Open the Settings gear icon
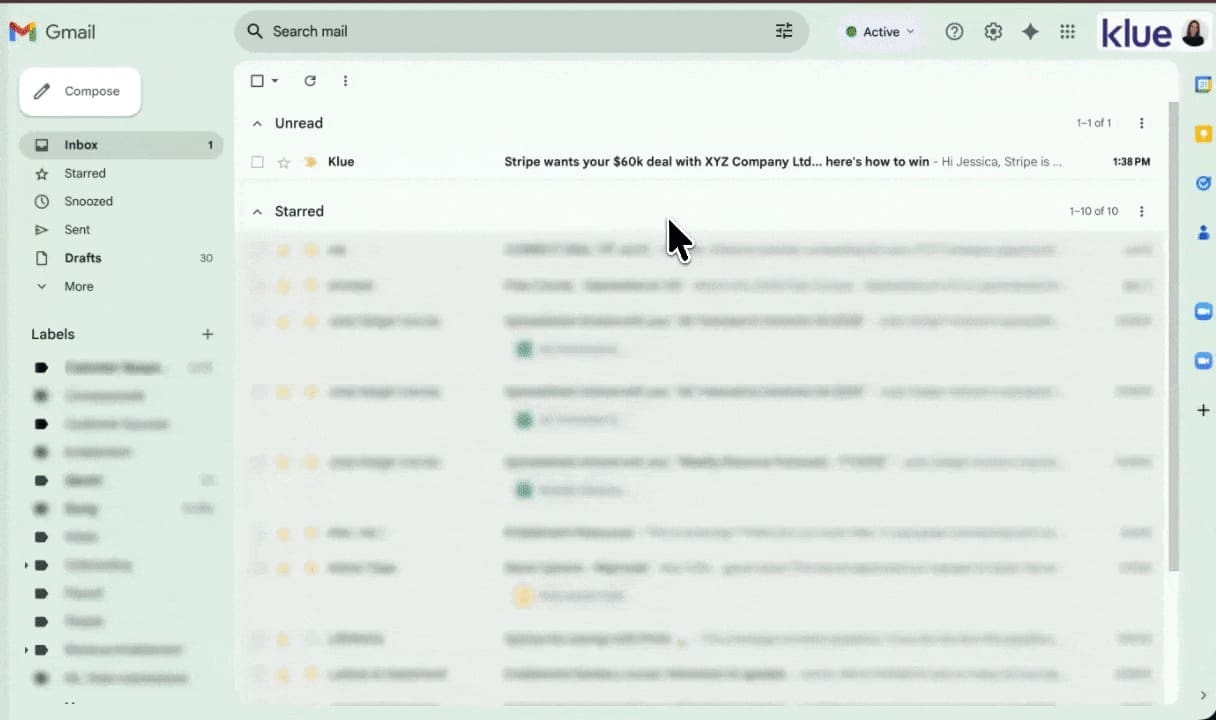This screenshot has height=720, width=1216. (x=992, y=32)
